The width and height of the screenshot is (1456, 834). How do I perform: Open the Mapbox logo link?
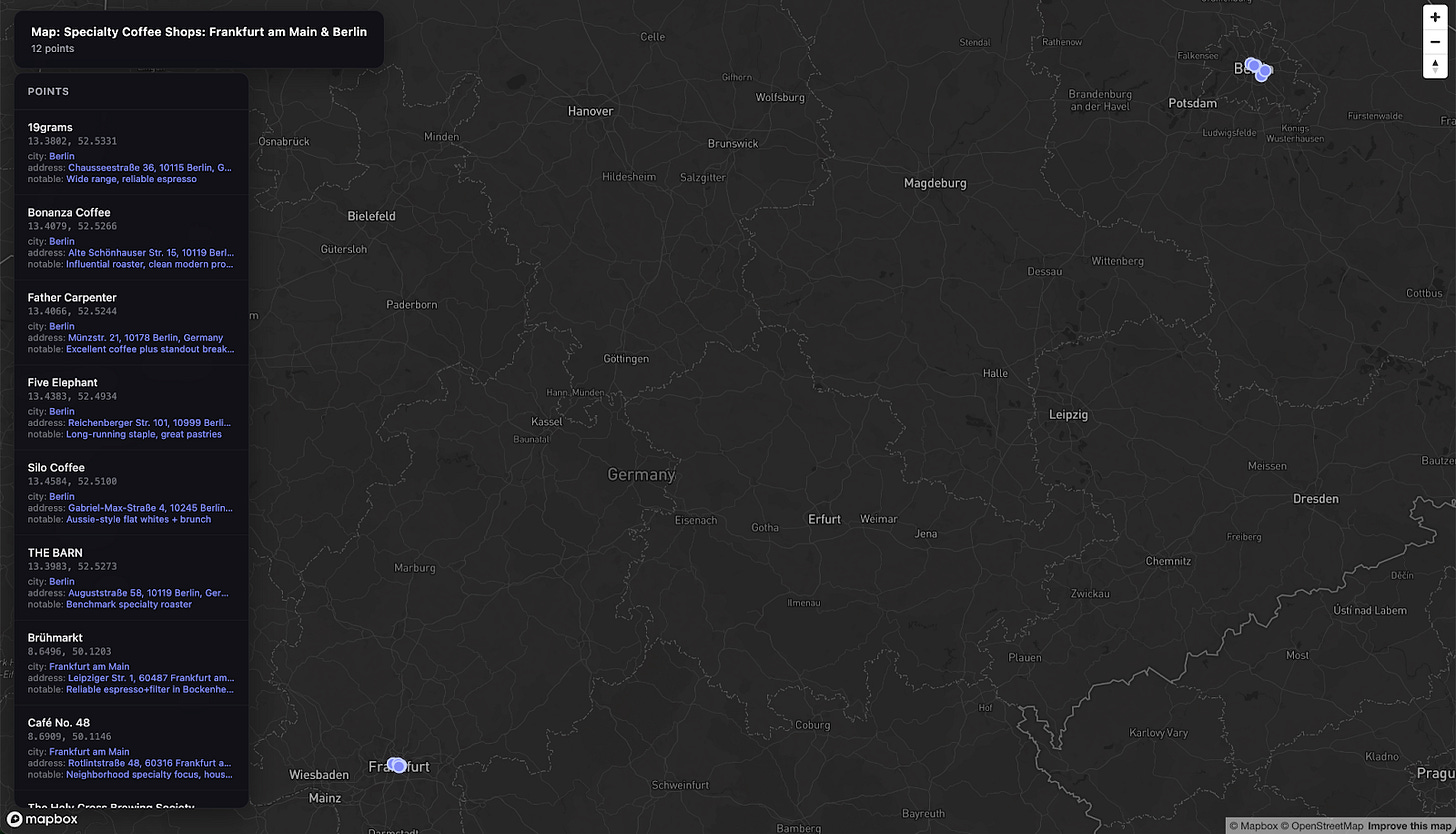(42, 819)
